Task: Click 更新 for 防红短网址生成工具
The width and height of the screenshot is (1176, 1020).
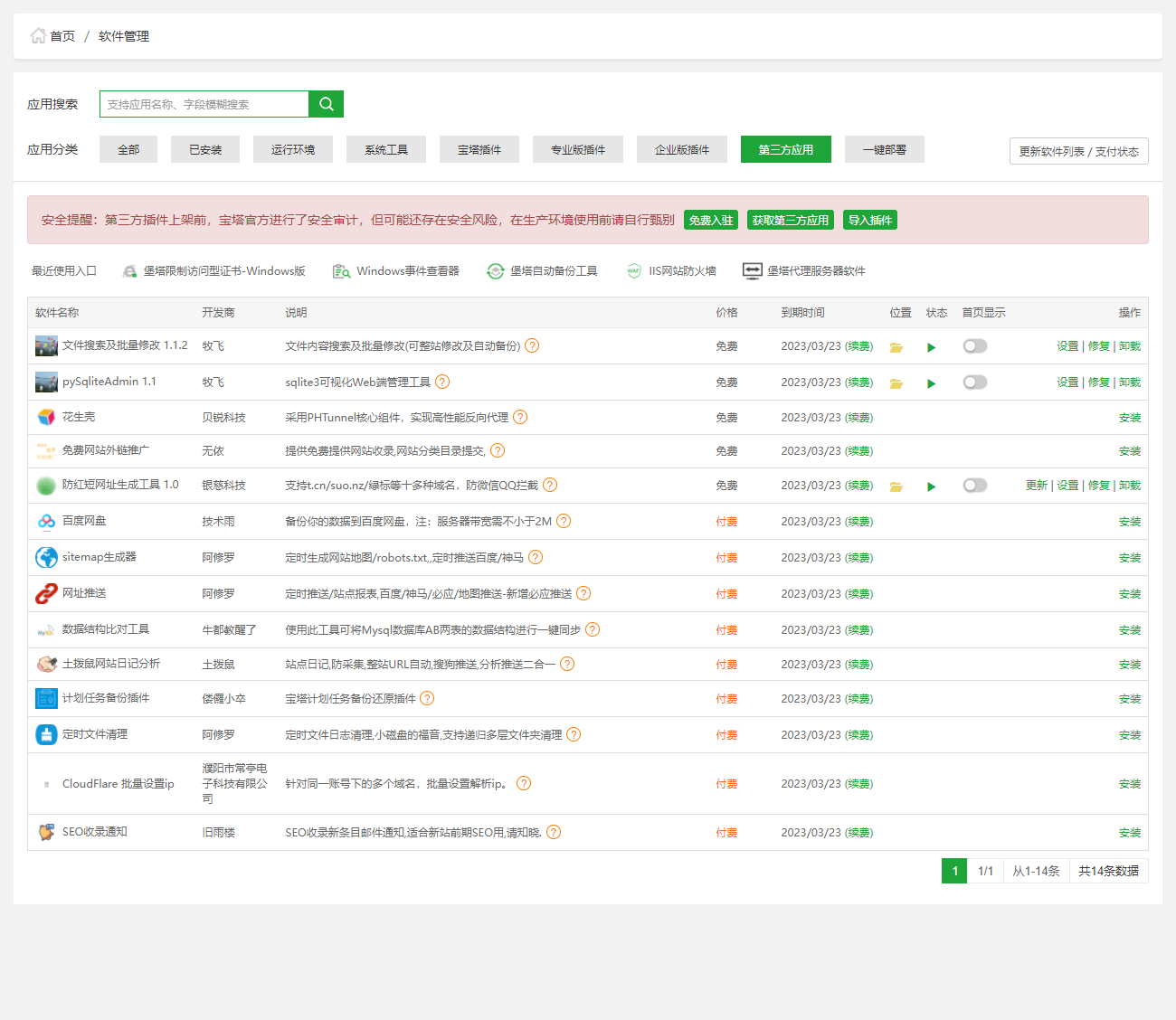Action: [1037, 485]
